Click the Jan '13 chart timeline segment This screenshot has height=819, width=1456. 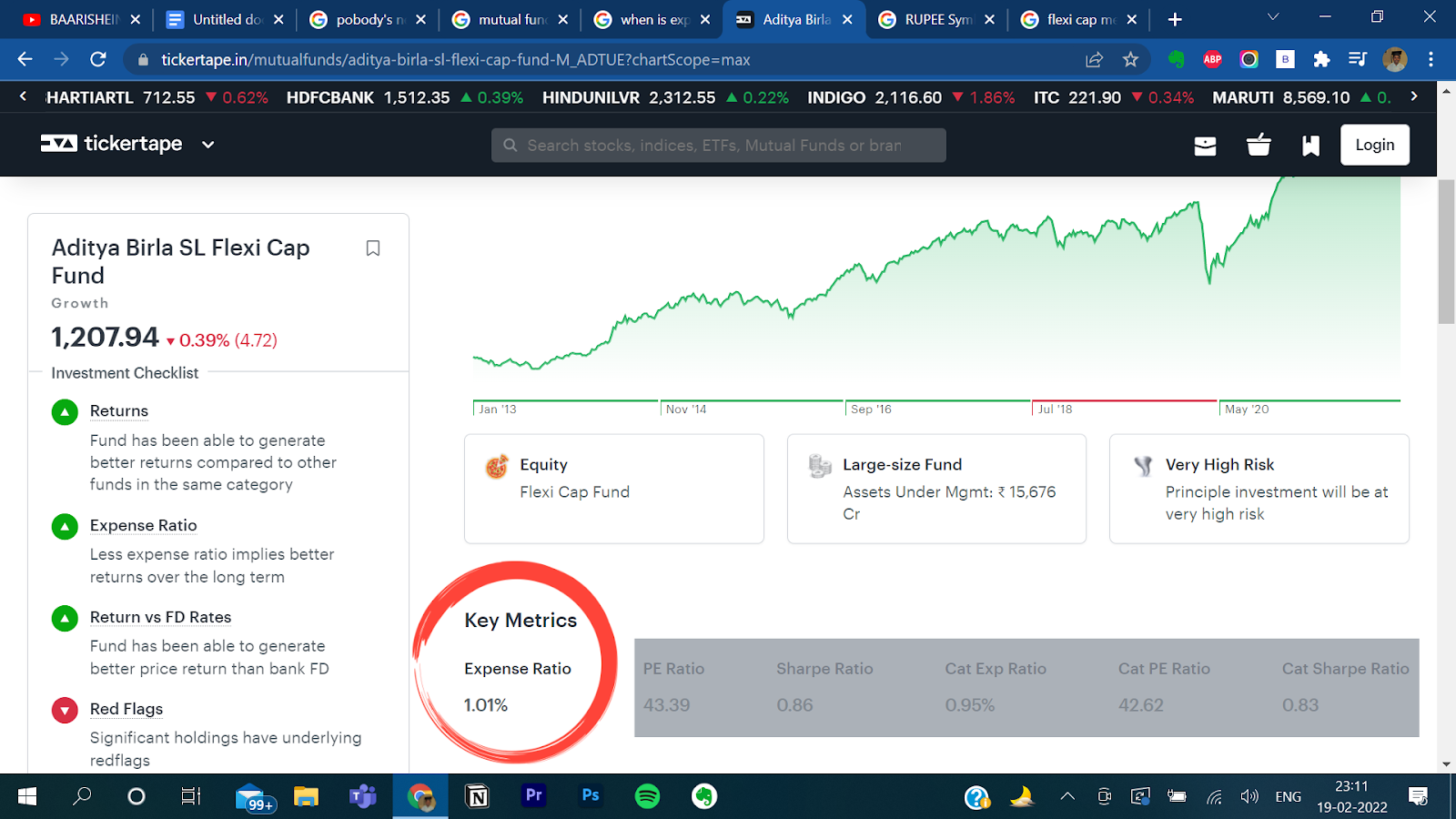tap(565, 408)
